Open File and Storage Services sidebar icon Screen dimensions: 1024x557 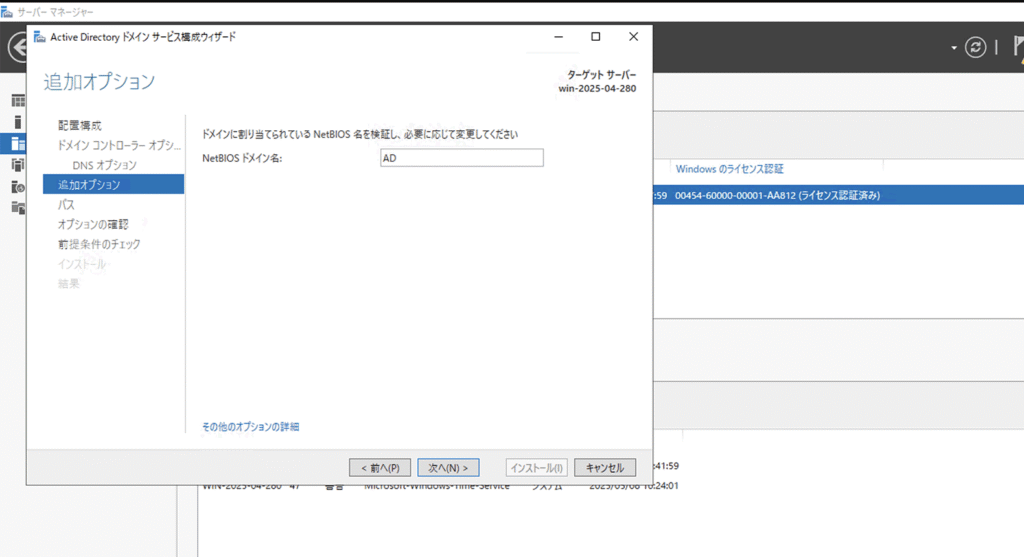pos(18,208)
